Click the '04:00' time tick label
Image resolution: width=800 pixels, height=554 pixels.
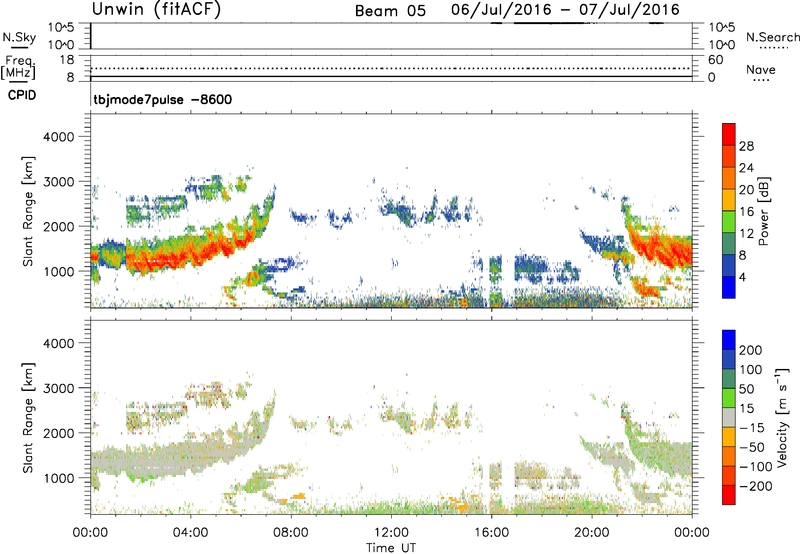(190, 533)
